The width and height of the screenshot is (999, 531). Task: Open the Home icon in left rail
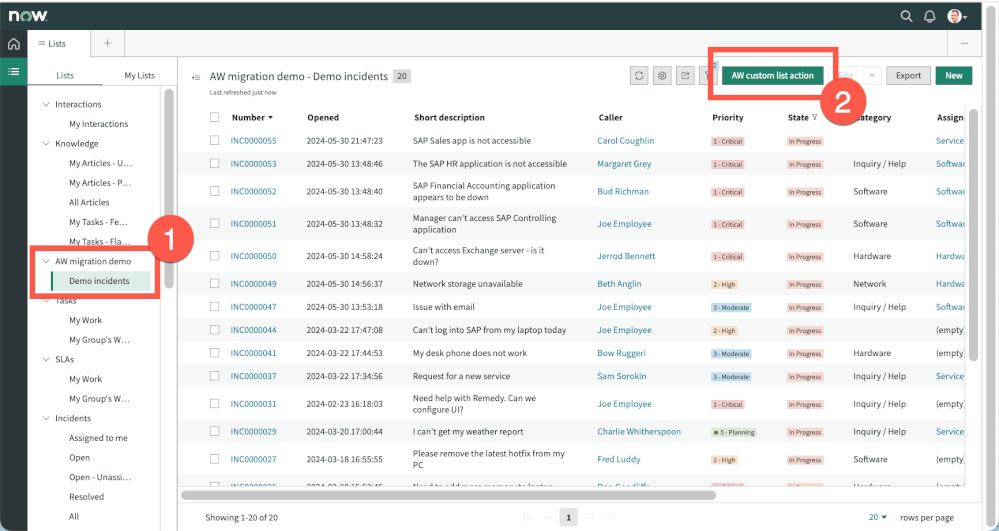(14, 44)
